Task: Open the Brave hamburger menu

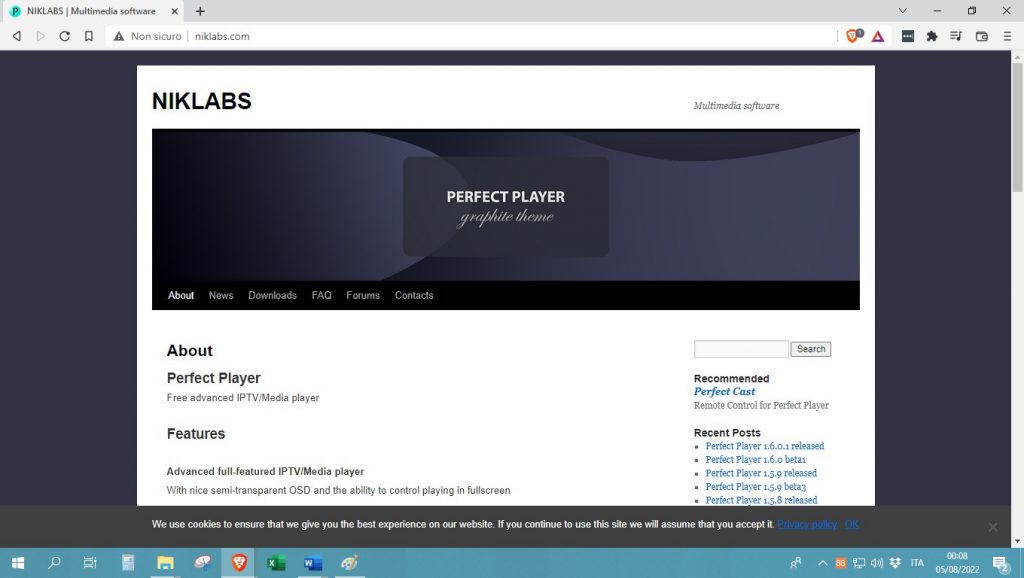Action: pyautogui.click(x=1006, y=36)
